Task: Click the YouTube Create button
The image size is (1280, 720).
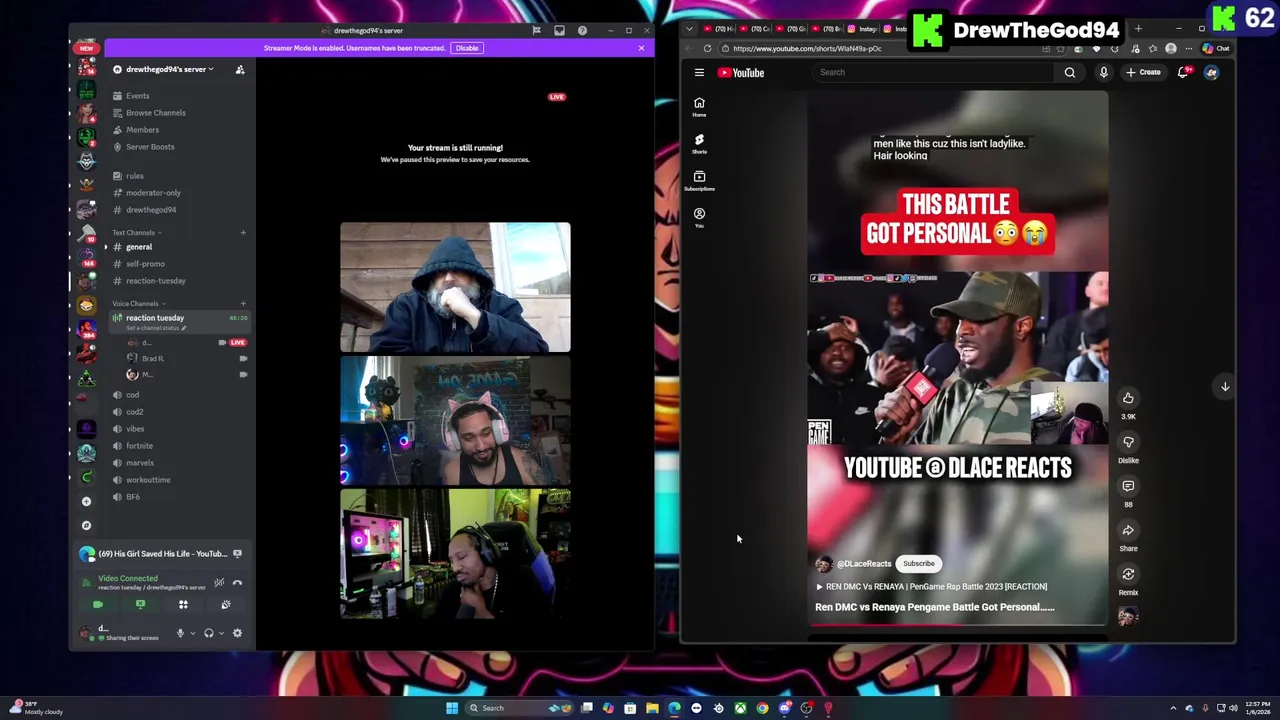Action: click(x=1143, y=72)
